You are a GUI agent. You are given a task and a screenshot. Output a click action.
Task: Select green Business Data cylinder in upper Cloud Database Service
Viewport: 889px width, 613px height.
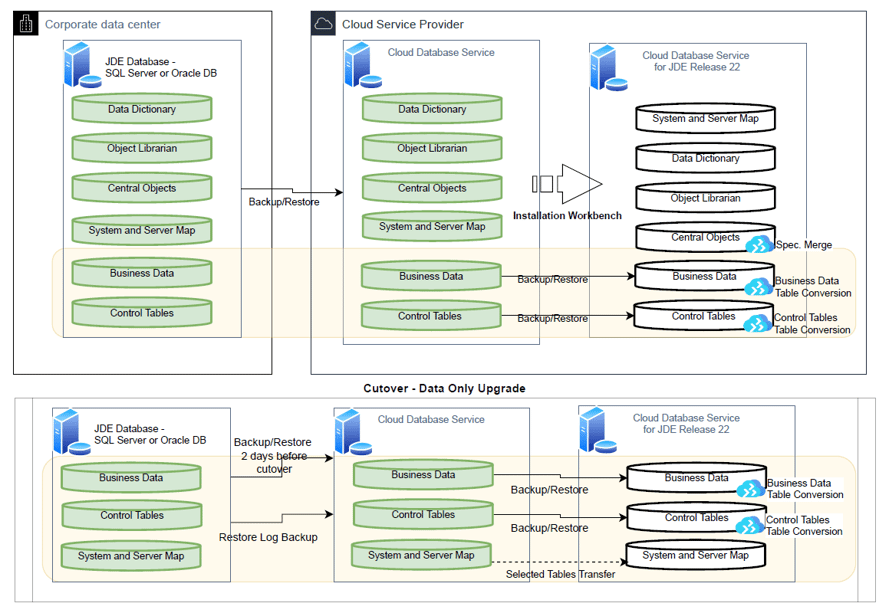tap(431, 276)
